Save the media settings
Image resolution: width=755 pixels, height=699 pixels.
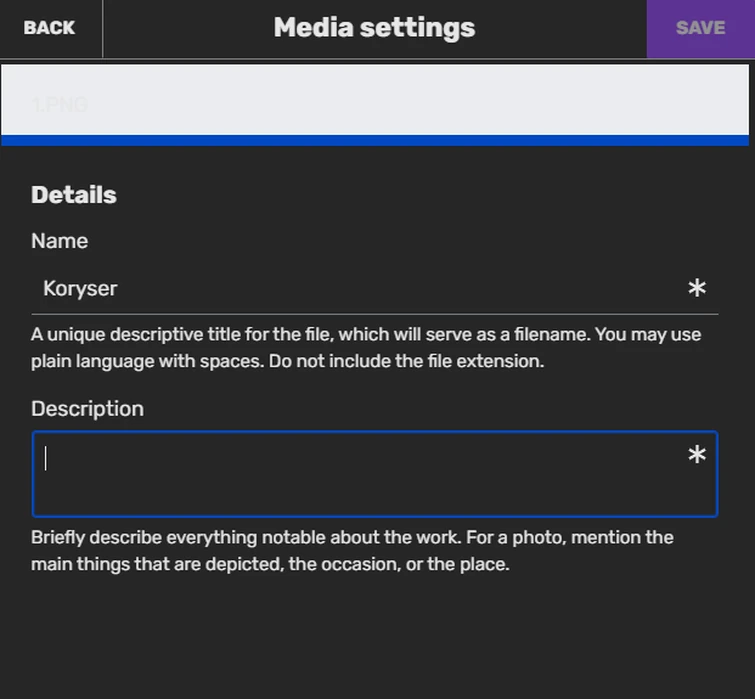(x=700, y=28)
